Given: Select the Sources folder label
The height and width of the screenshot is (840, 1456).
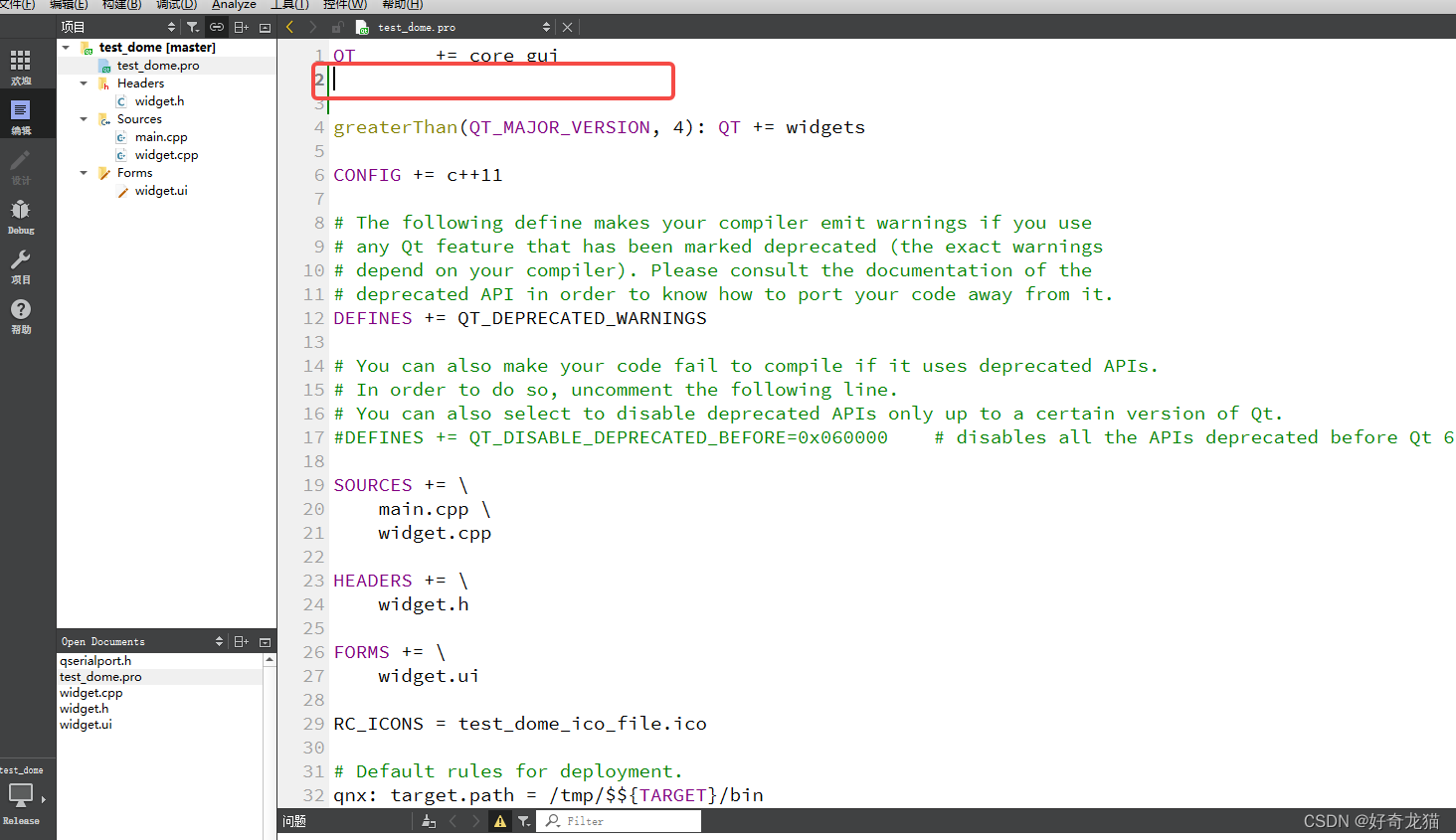Looking at the screenshot, I should (139, 119).
